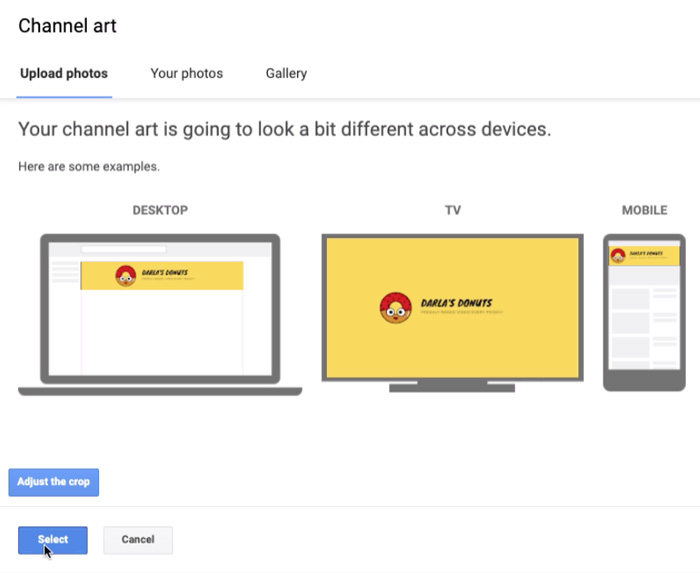Click the TV label
The height and width of the screenshot is (573, 700).
[453, 210]
